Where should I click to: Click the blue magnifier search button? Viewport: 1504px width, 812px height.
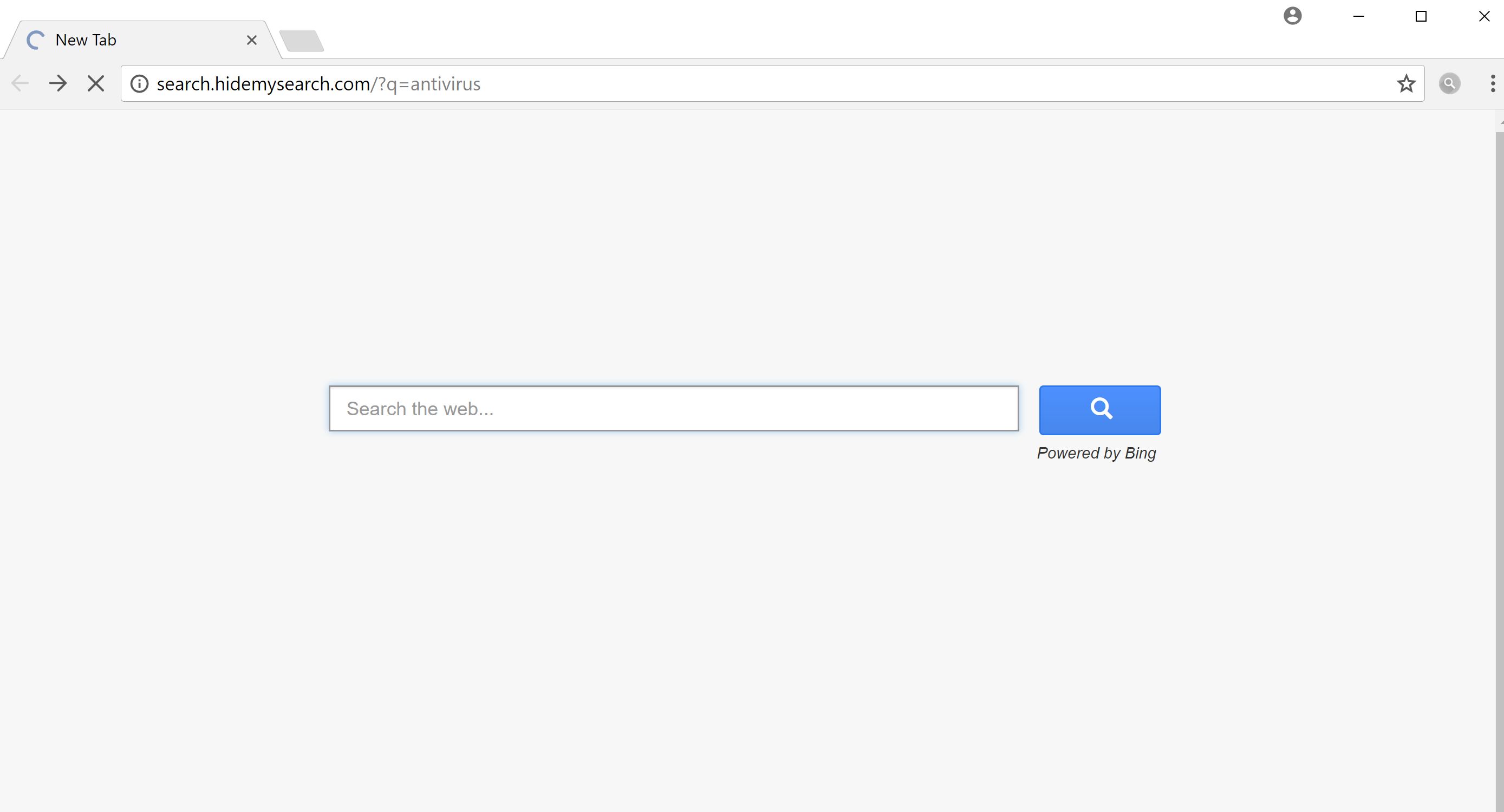1100,409
